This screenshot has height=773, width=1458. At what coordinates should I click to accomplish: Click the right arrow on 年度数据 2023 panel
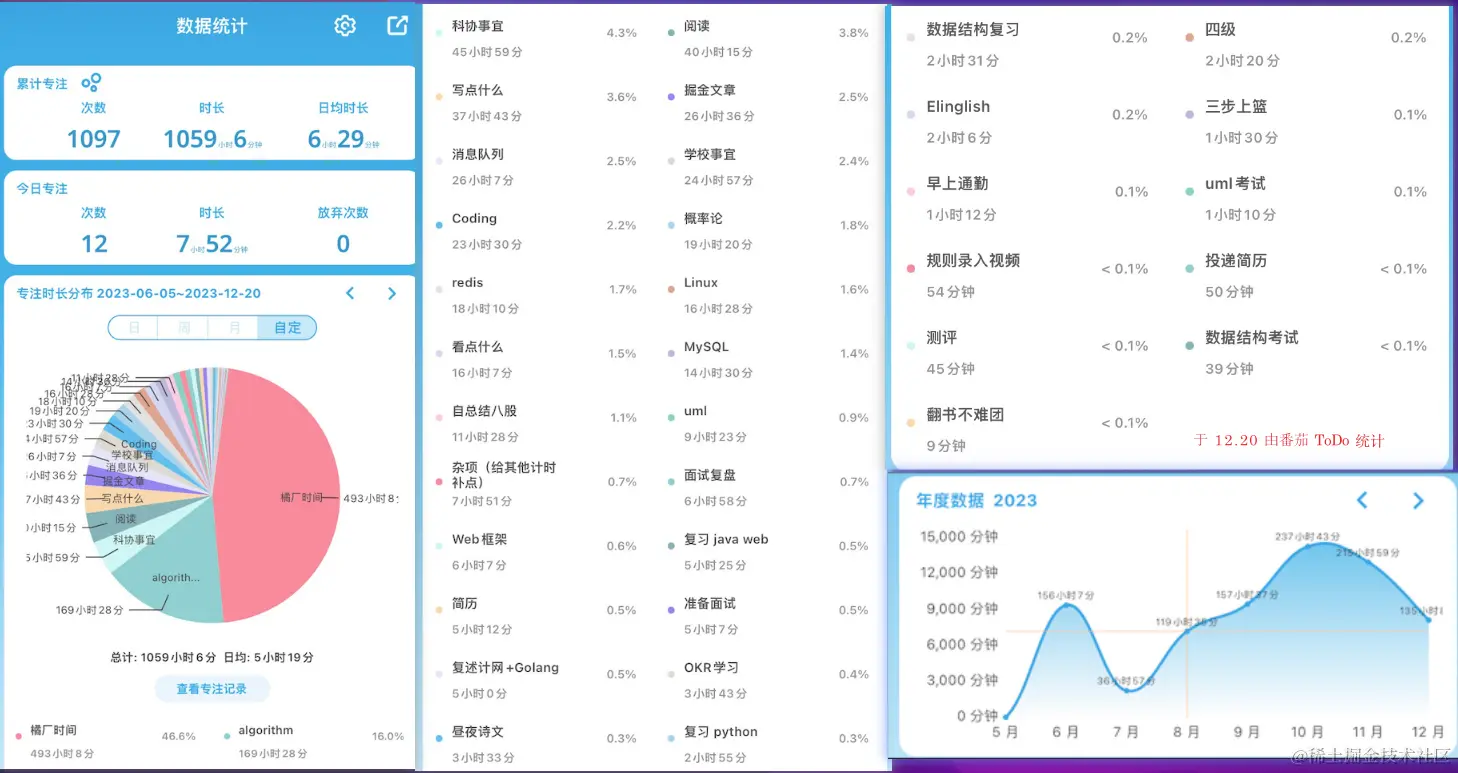pyautogui.click(x=1418, y=501)
